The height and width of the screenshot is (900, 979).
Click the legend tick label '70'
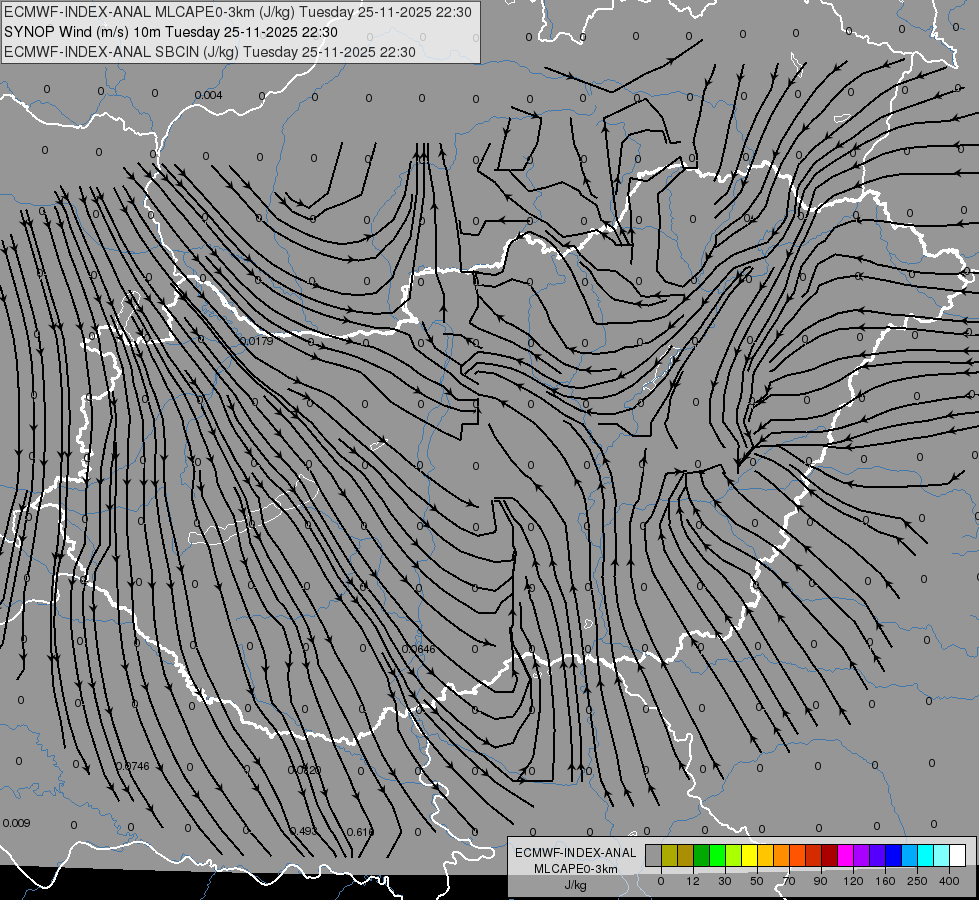pos(789,881)
